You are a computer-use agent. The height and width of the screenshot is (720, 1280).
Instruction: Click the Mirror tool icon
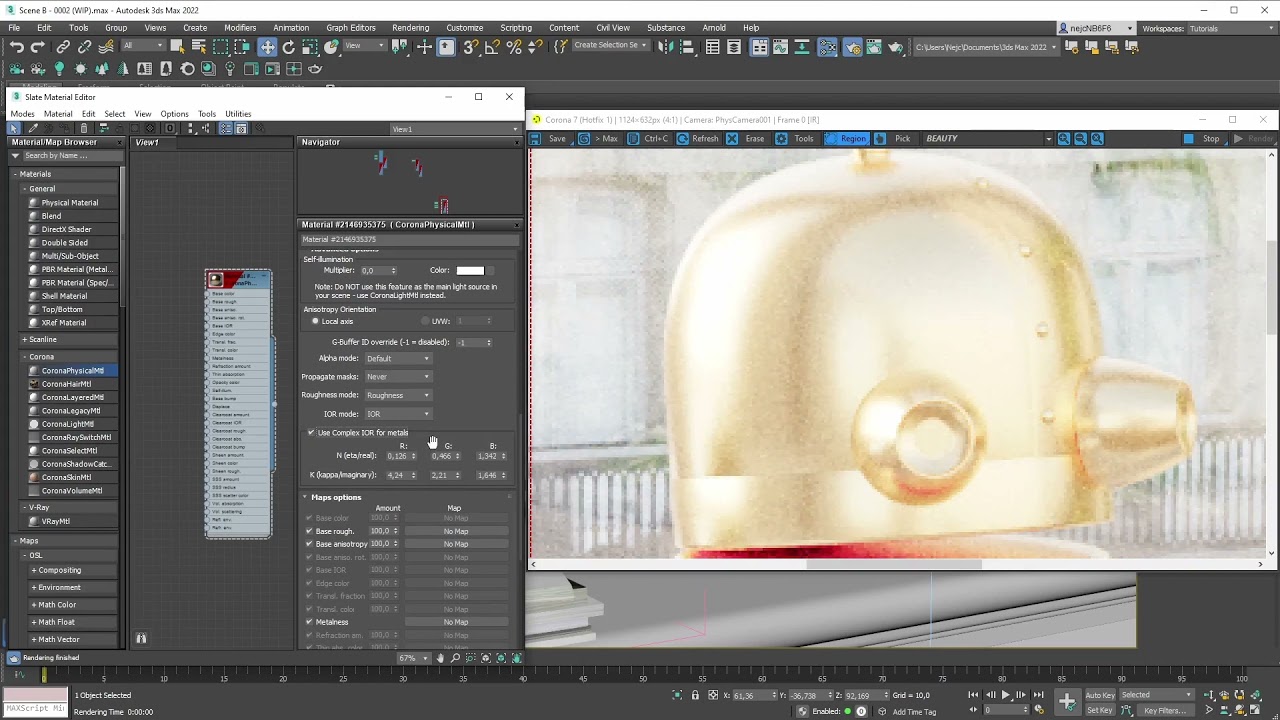click(x=665, y=47)
